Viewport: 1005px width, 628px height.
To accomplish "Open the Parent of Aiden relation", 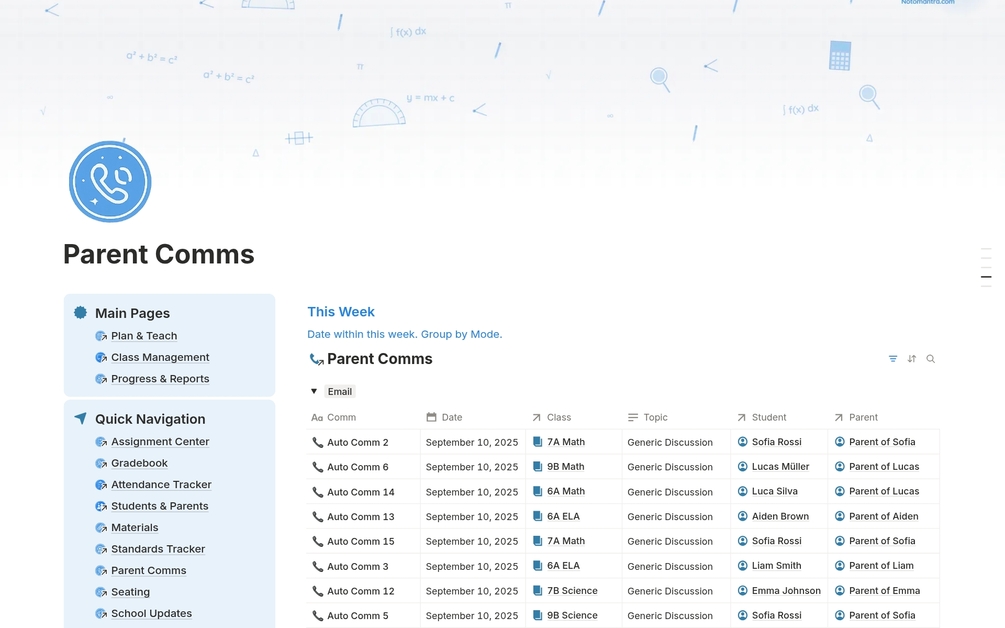I will tap(883, 516).
